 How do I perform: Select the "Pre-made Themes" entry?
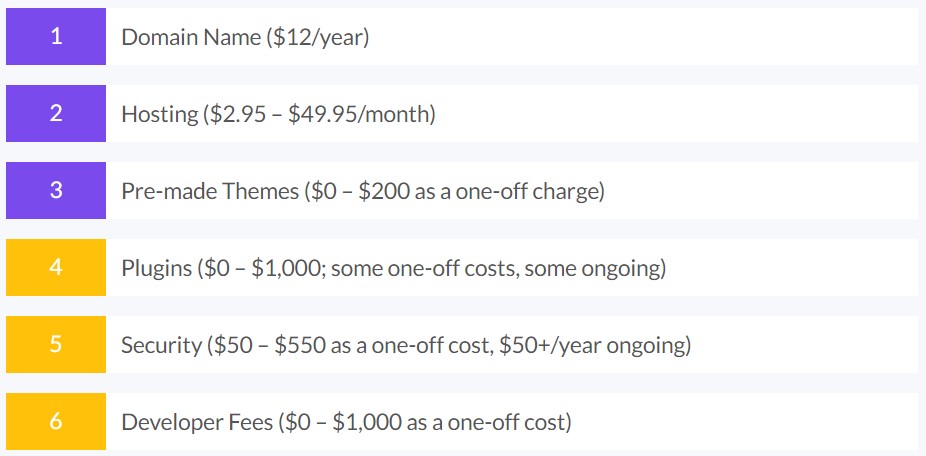208,191
